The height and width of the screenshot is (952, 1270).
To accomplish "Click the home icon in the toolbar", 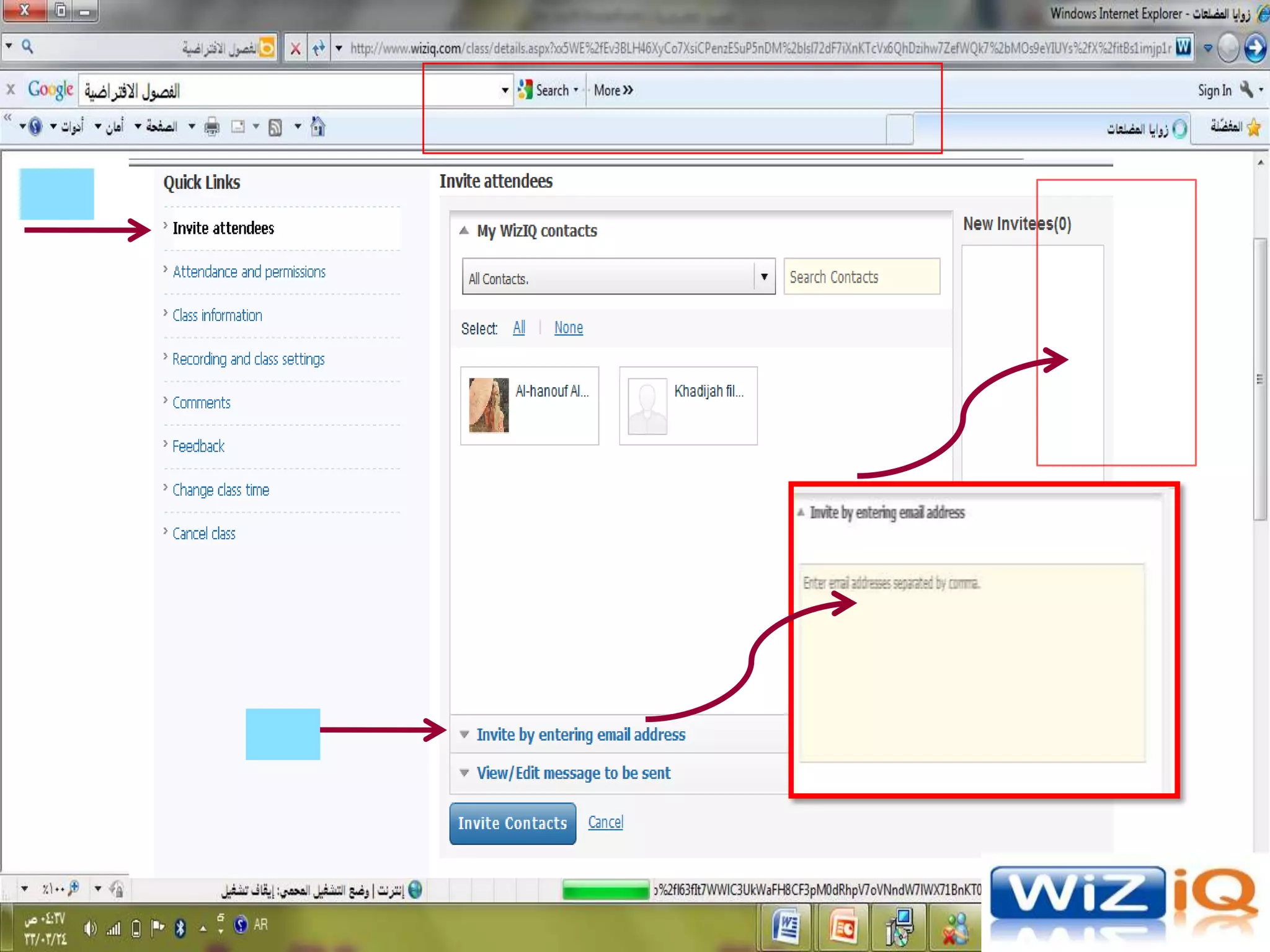I will point(317,126).
